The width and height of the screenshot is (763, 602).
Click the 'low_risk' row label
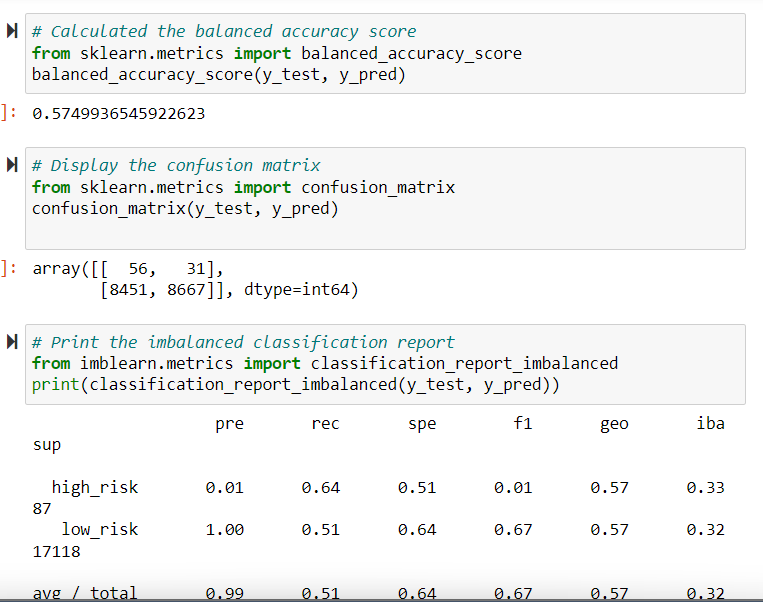[100, 529]
